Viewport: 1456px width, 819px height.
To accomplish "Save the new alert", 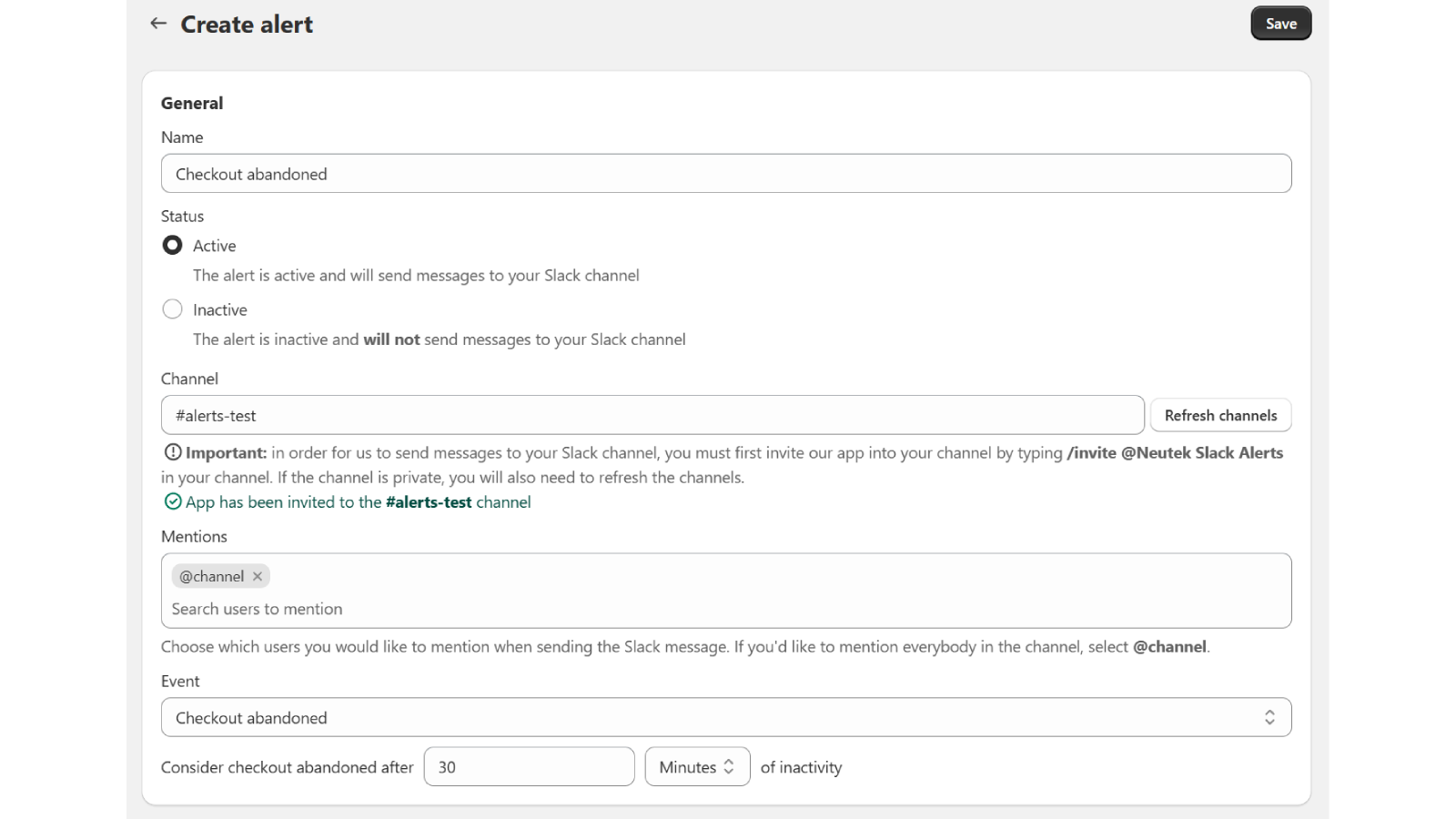I will 1280,23.
